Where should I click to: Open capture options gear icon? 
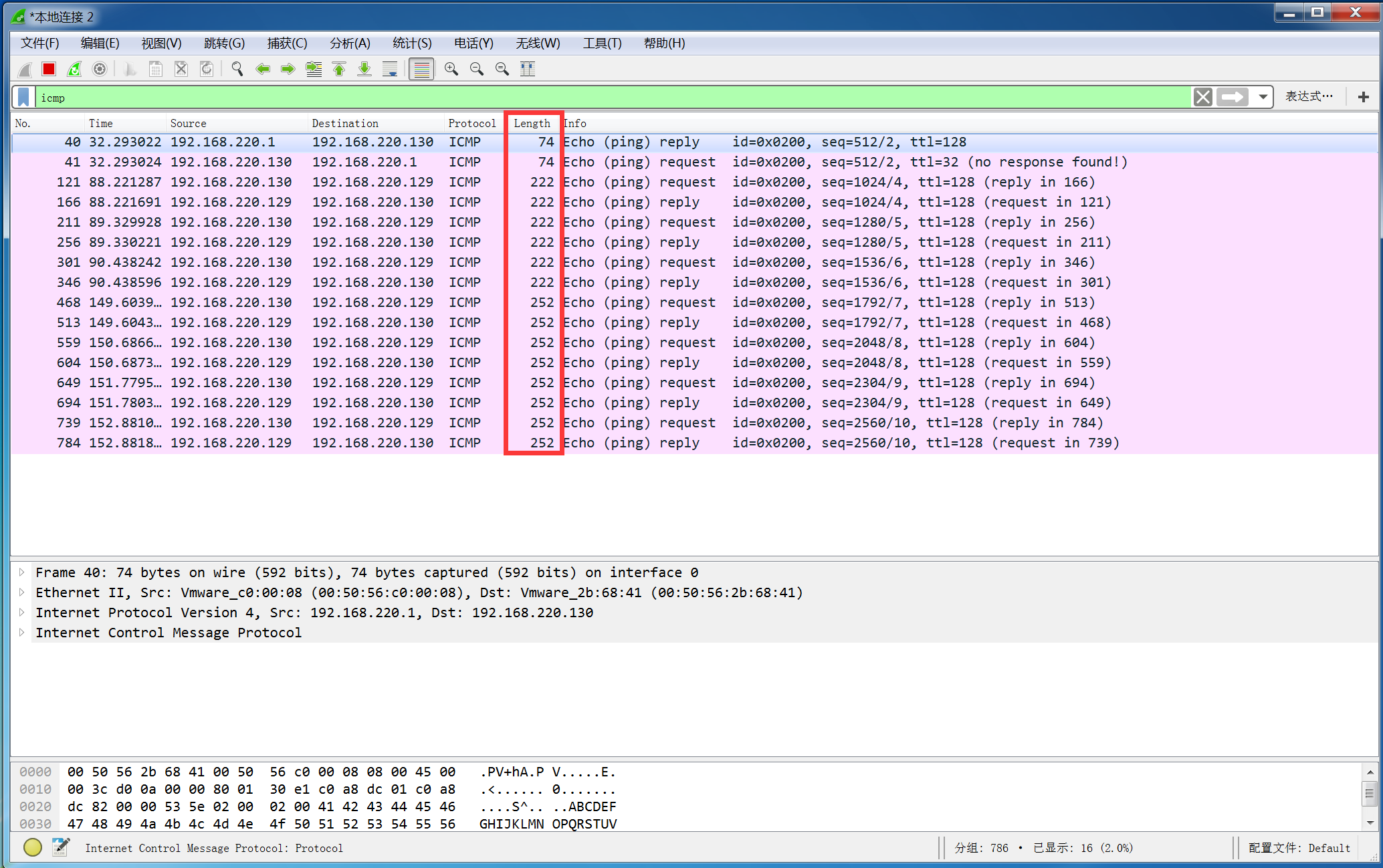[100, 69]
